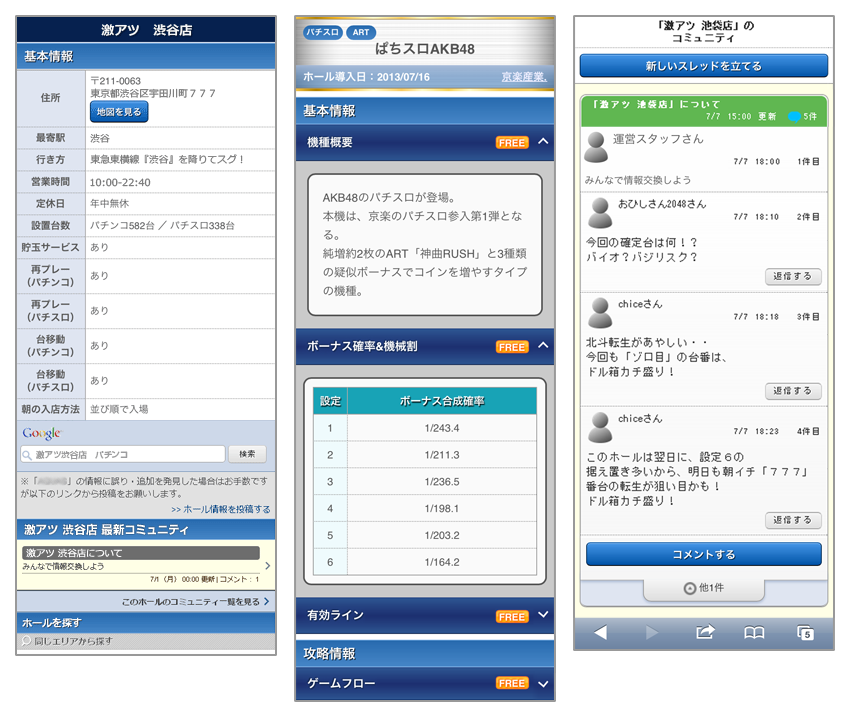Viewport: 850px width, 717px height.
Task: Tap chiceさん avatar on 3件目 post
Action: coord(600,313)
